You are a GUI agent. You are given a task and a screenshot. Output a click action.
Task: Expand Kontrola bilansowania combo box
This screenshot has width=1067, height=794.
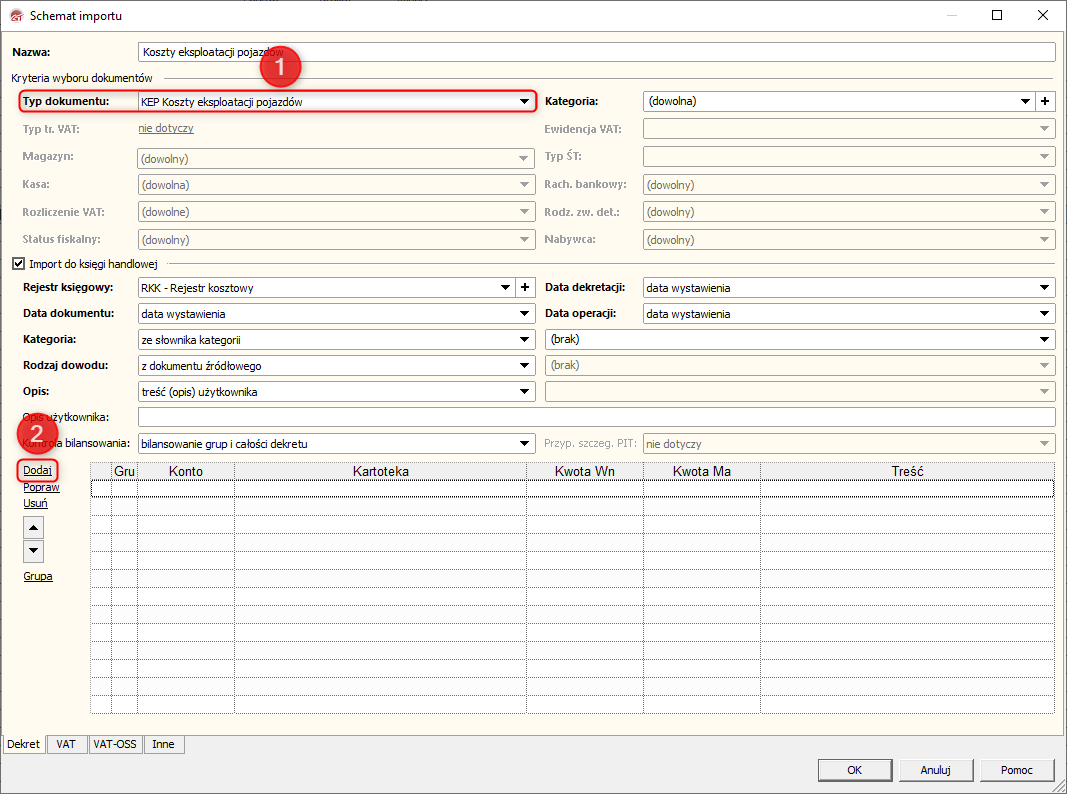523,443
